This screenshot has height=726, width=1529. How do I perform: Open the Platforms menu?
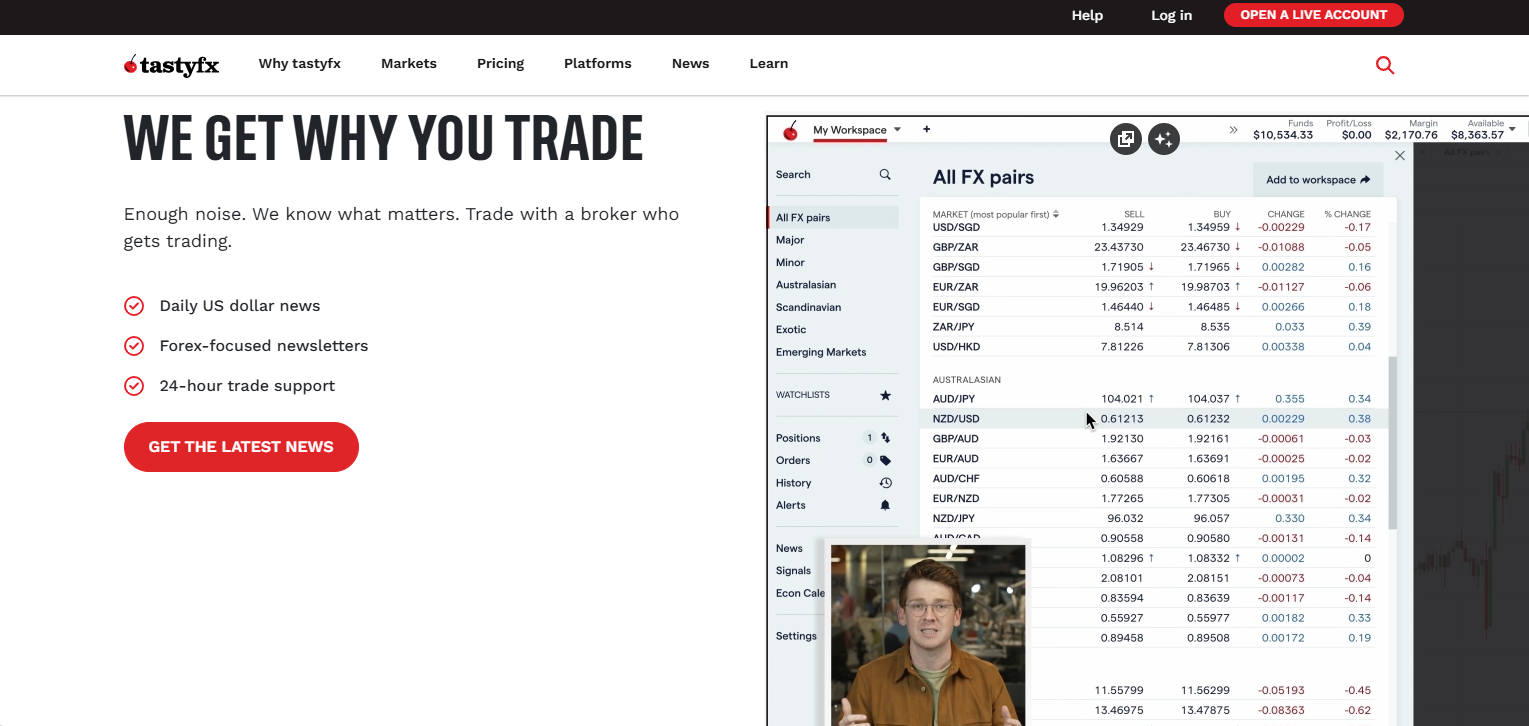click(x=598, y=63)
